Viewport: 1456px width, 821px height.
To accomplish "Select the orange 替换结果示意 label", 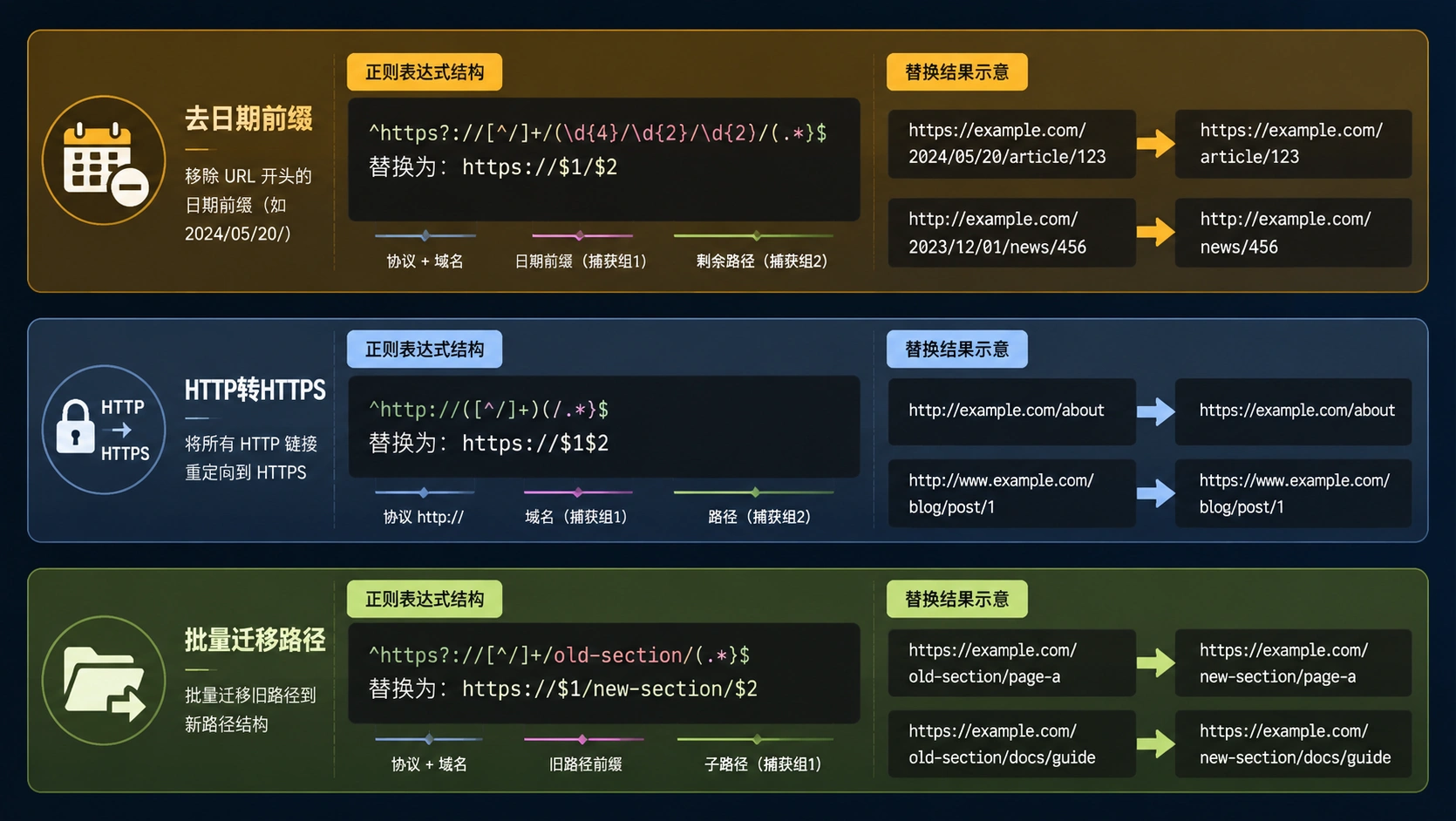I will (x=956, y=72).
